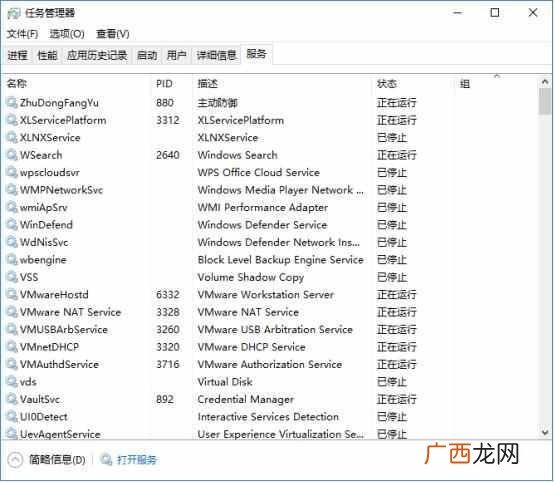Sort by the 名称 column header
This screenshot has width=554, height=482.
pos(17,84)
